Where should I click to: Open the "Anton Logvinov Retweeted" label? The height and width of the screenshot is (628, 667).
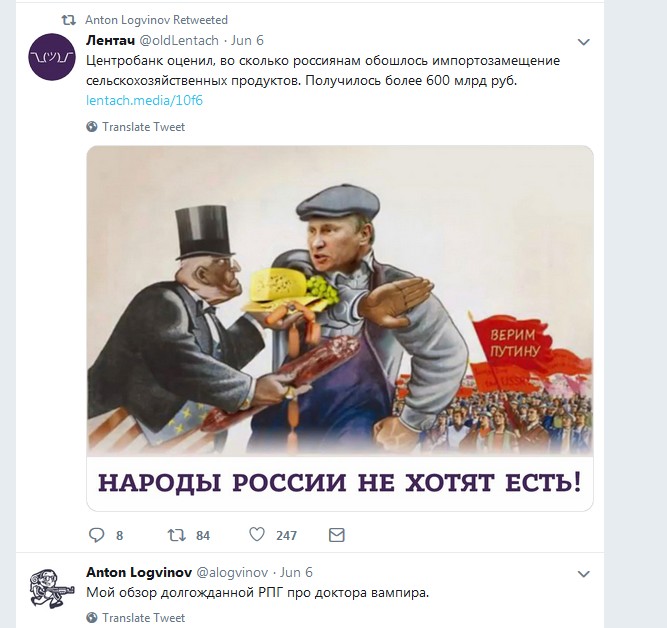click(157, 20)
